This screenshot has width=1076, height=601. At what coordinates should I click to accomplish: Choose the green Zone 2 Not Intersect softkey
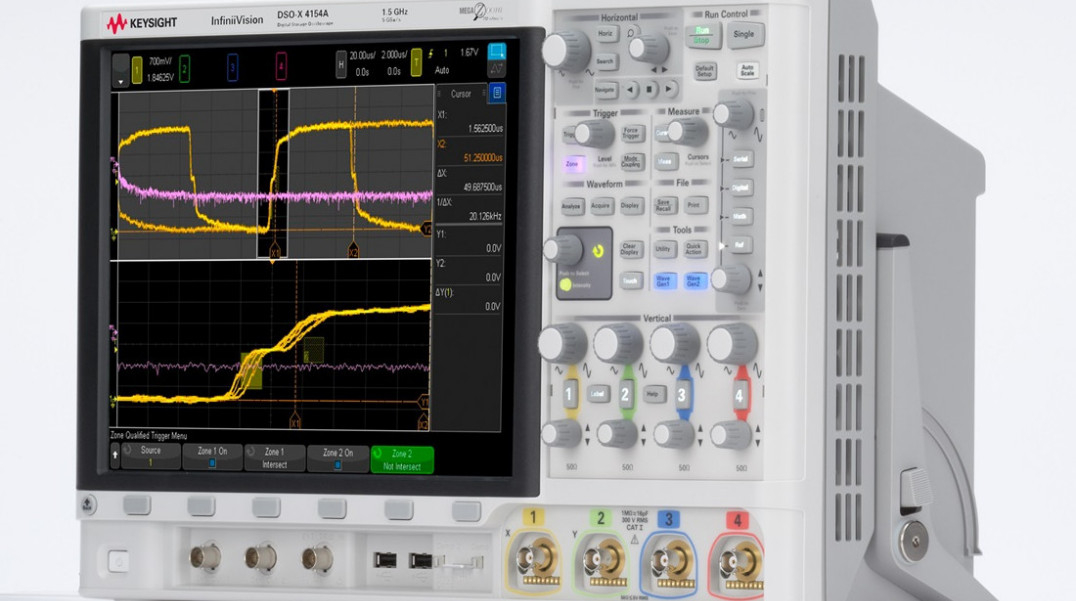[402, 460]
